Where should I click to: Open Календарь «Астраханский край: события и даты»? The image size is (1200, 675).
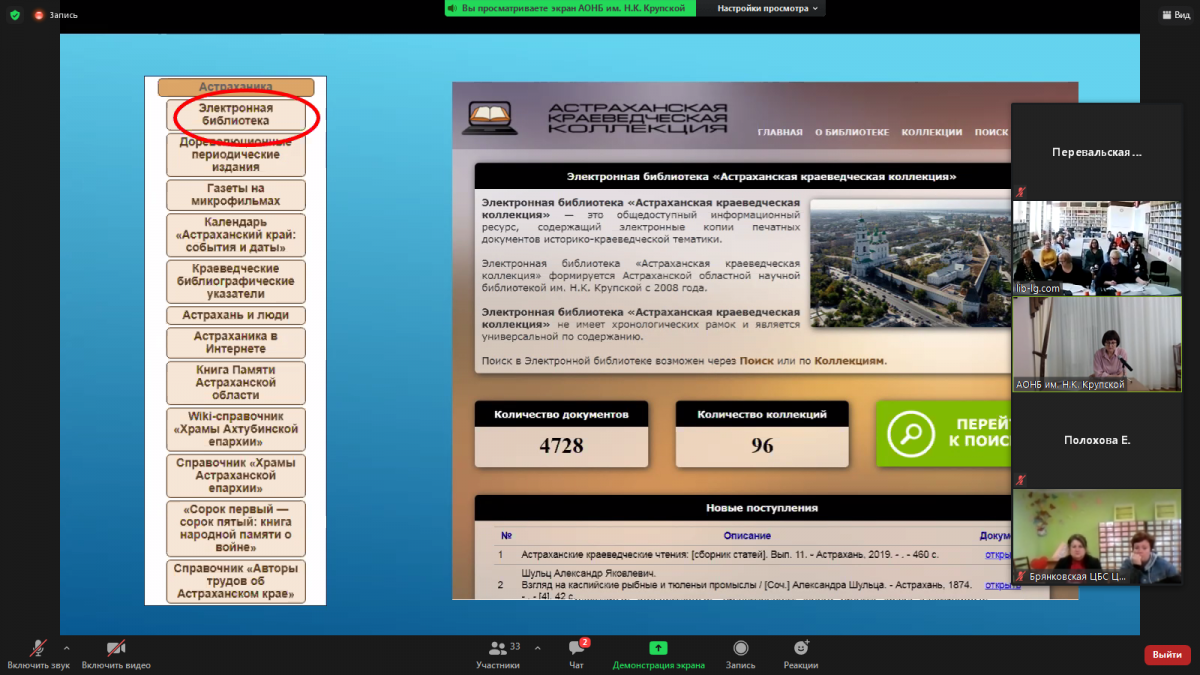[x=236, y=235]
